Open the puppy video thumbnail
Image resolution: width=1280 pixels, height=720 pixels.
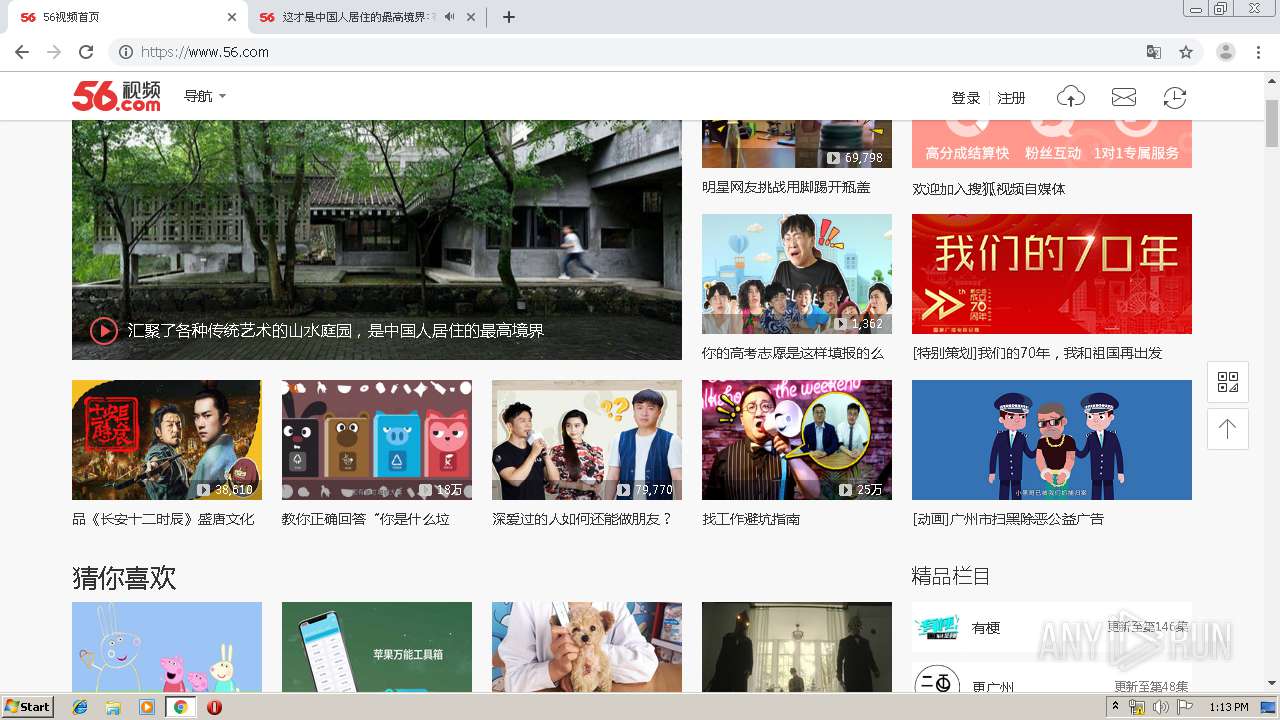click(587, 647)
